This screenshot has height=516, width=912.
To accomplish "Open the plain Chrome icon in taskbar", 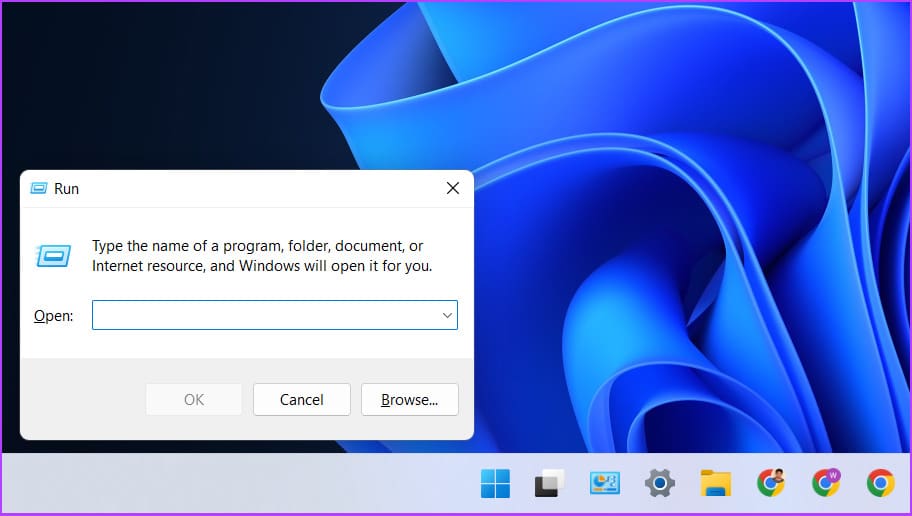I will (x=881, y=483).
